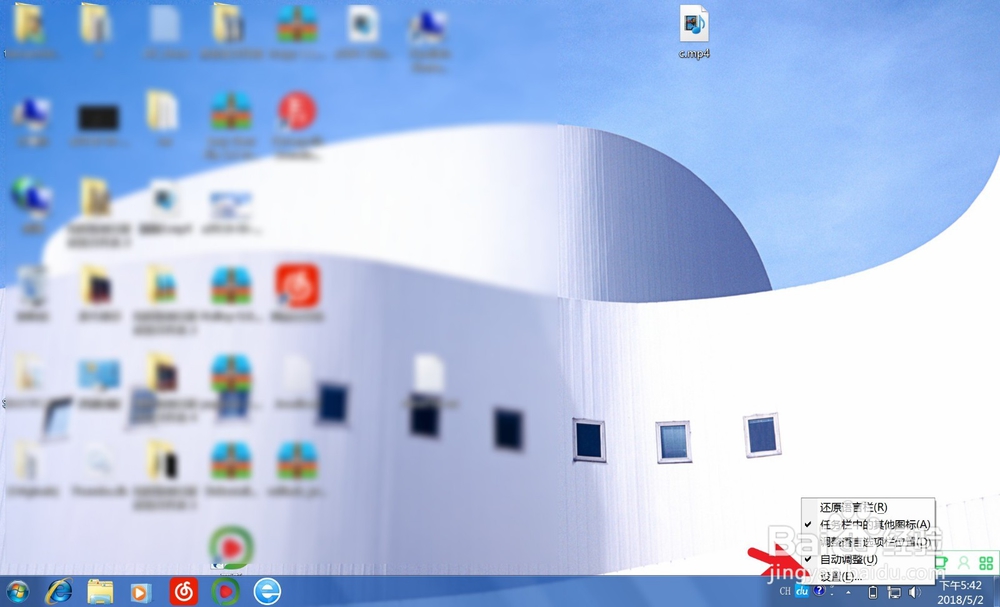The height and width of the screenshot is (607, 1000).
Task: Click the Baidu input 'du' icon
Action: [802, 592]
